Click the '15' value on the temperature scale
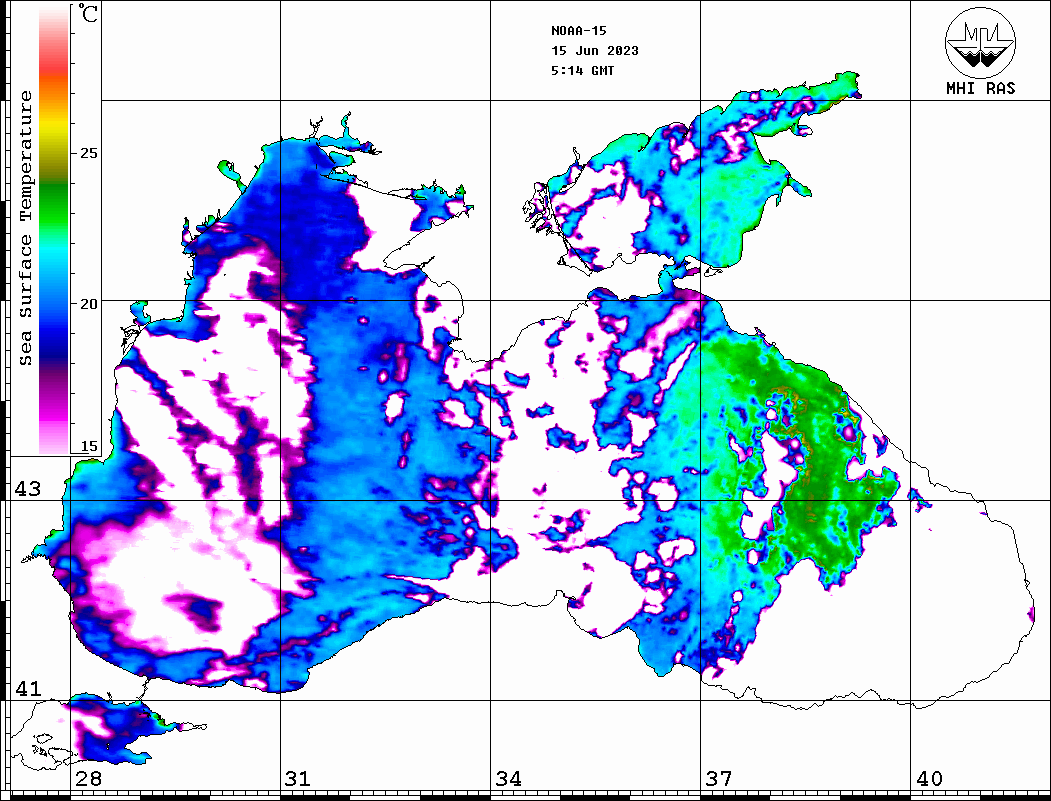The image size is (1051, 801). tap(88, 447)
